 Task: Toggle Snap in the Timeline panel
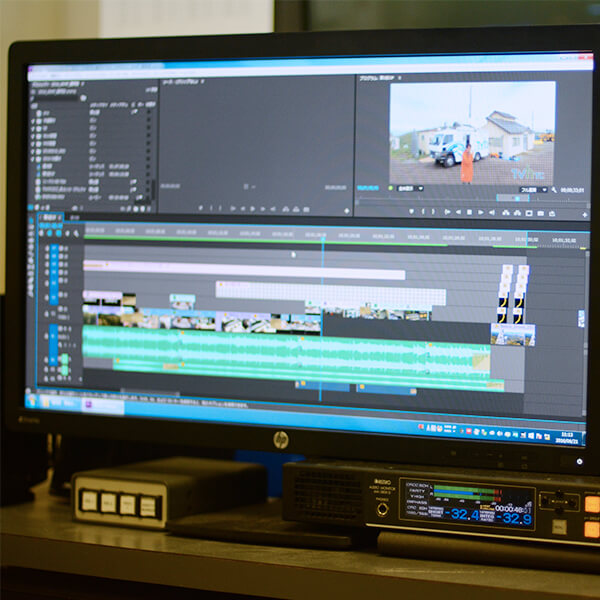click(x=50, y=233)
